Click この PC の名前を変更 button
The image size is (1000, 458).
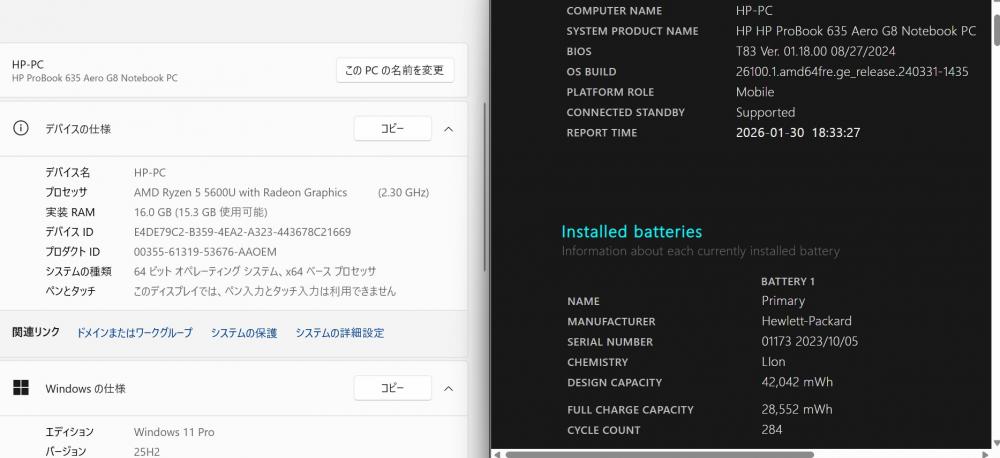coord(395,70)
